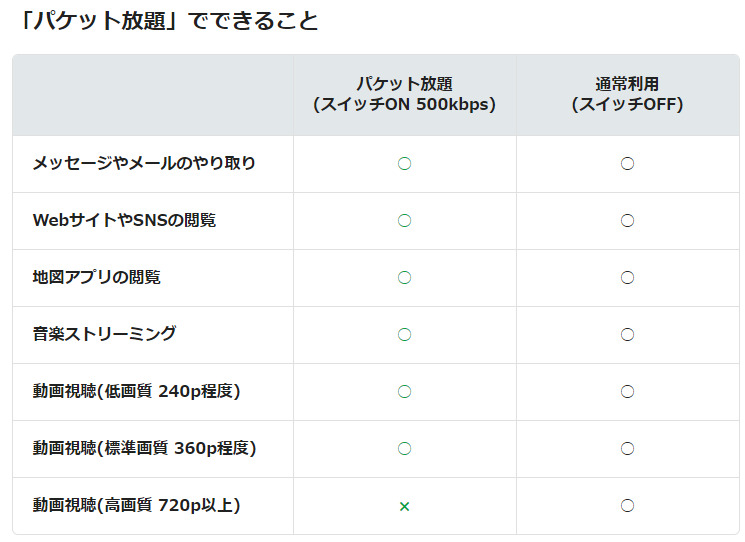Click green circle for messages and mail row

(404, 163)
